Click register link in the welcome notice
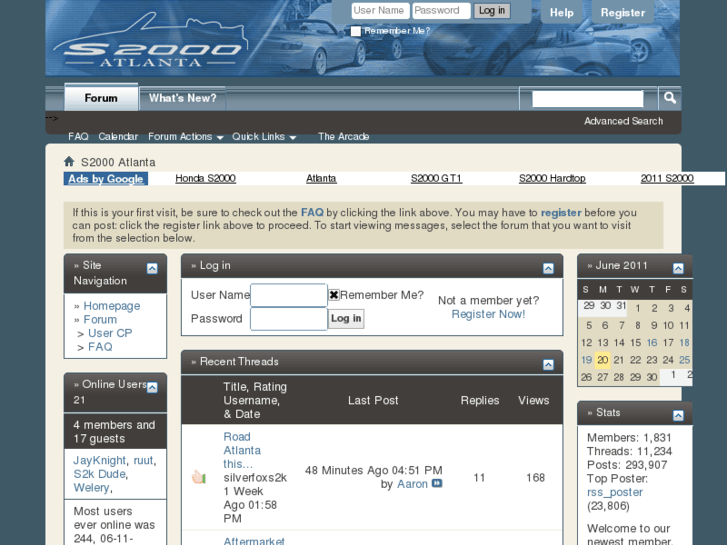The image size is (727, 545). click(561, 212)
